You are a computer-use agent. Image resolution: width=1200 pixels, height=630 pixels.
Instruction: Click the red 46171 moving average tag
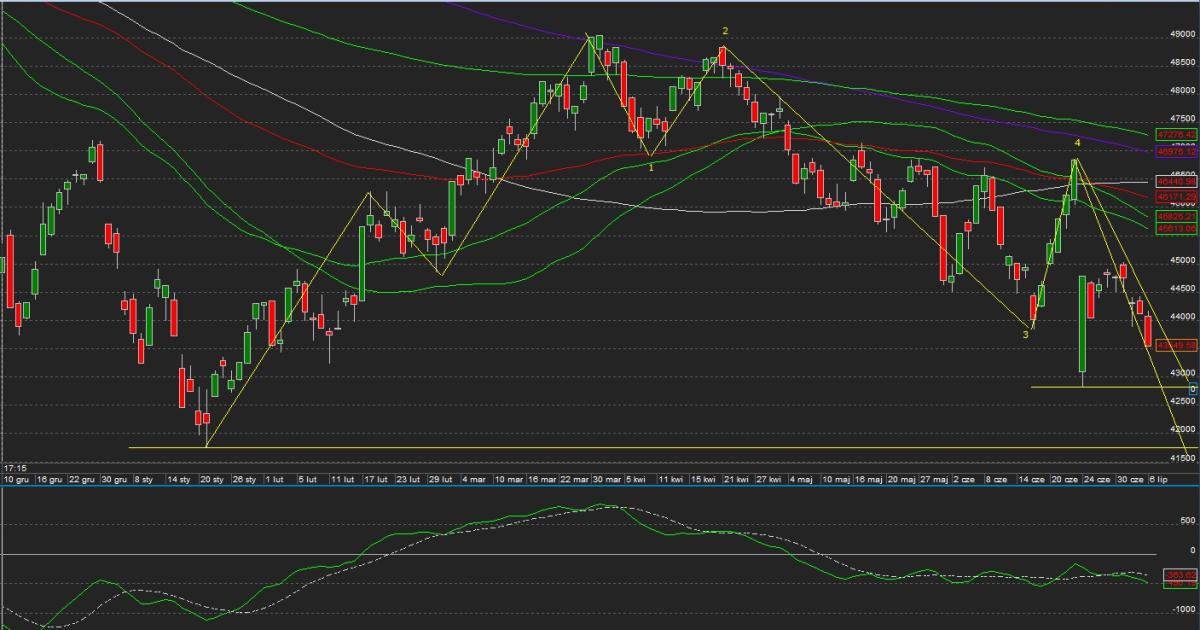coord(1176,197)
